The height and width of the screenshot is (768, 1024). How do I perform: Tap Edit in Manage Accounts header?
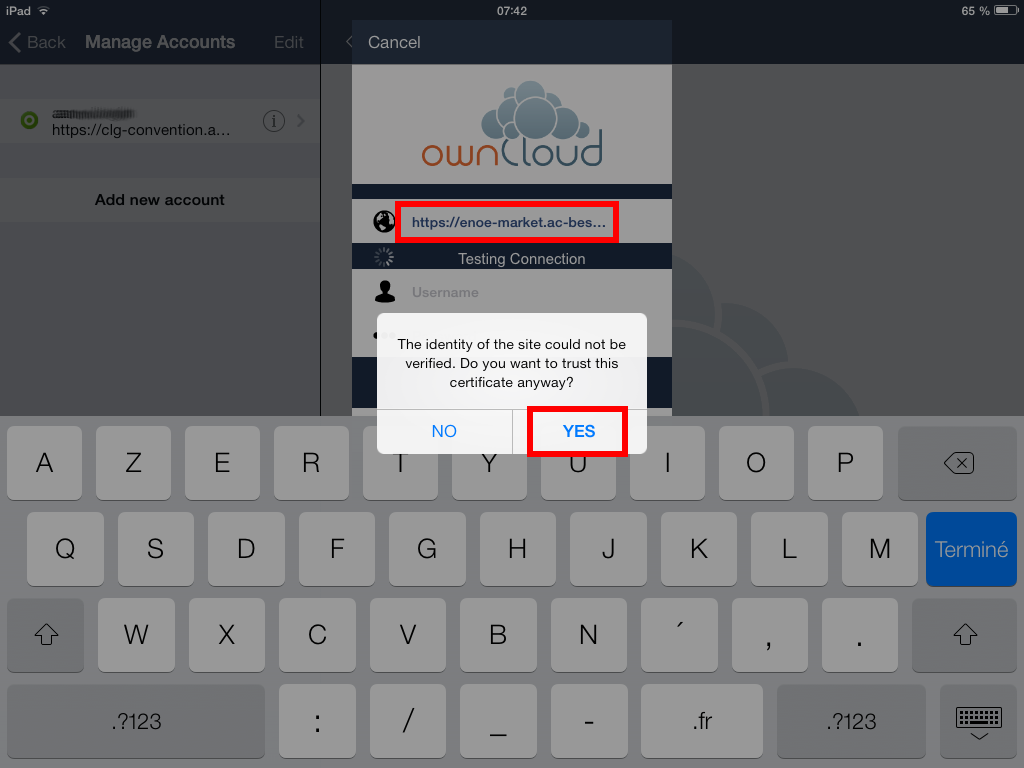coord(289,42)
